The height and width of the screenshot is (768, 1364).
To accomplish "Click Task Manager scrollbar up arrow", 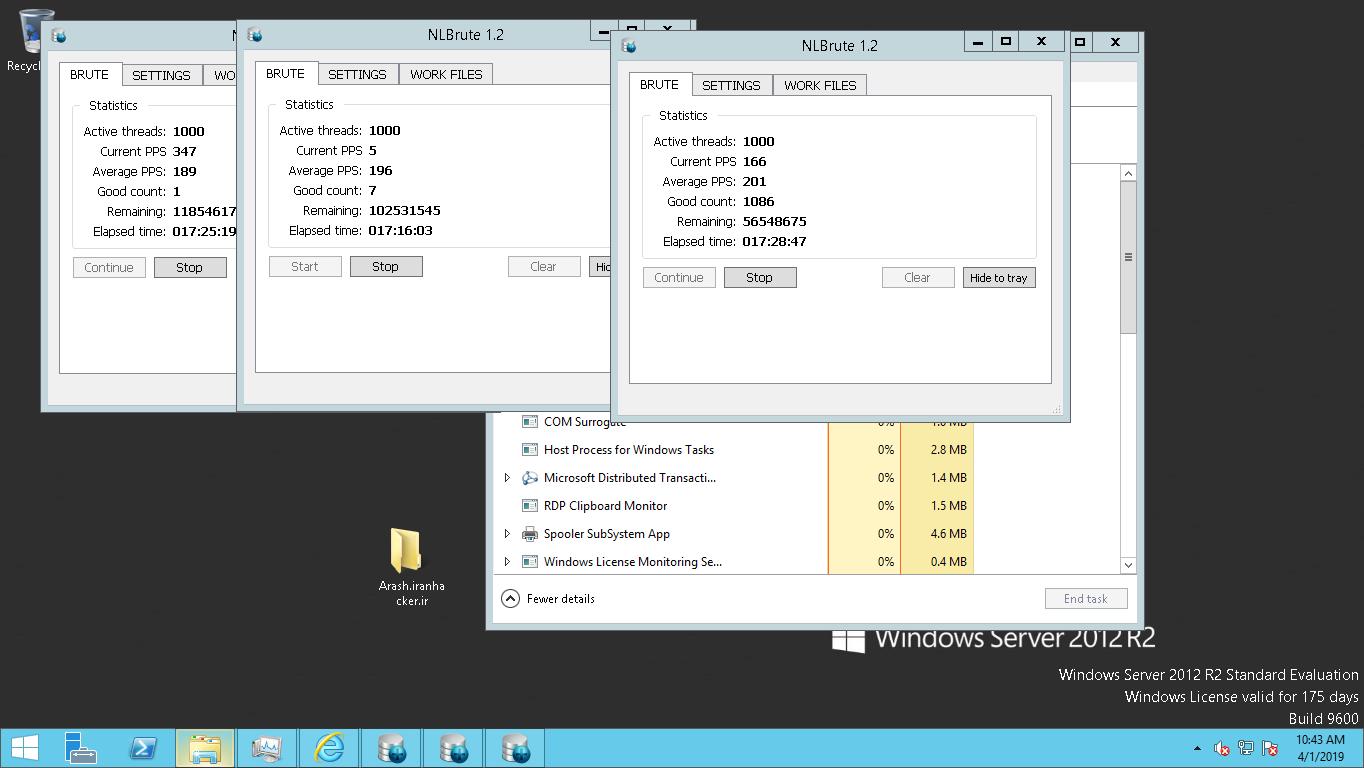I will pyautogui.click(x=1128, y=174).
